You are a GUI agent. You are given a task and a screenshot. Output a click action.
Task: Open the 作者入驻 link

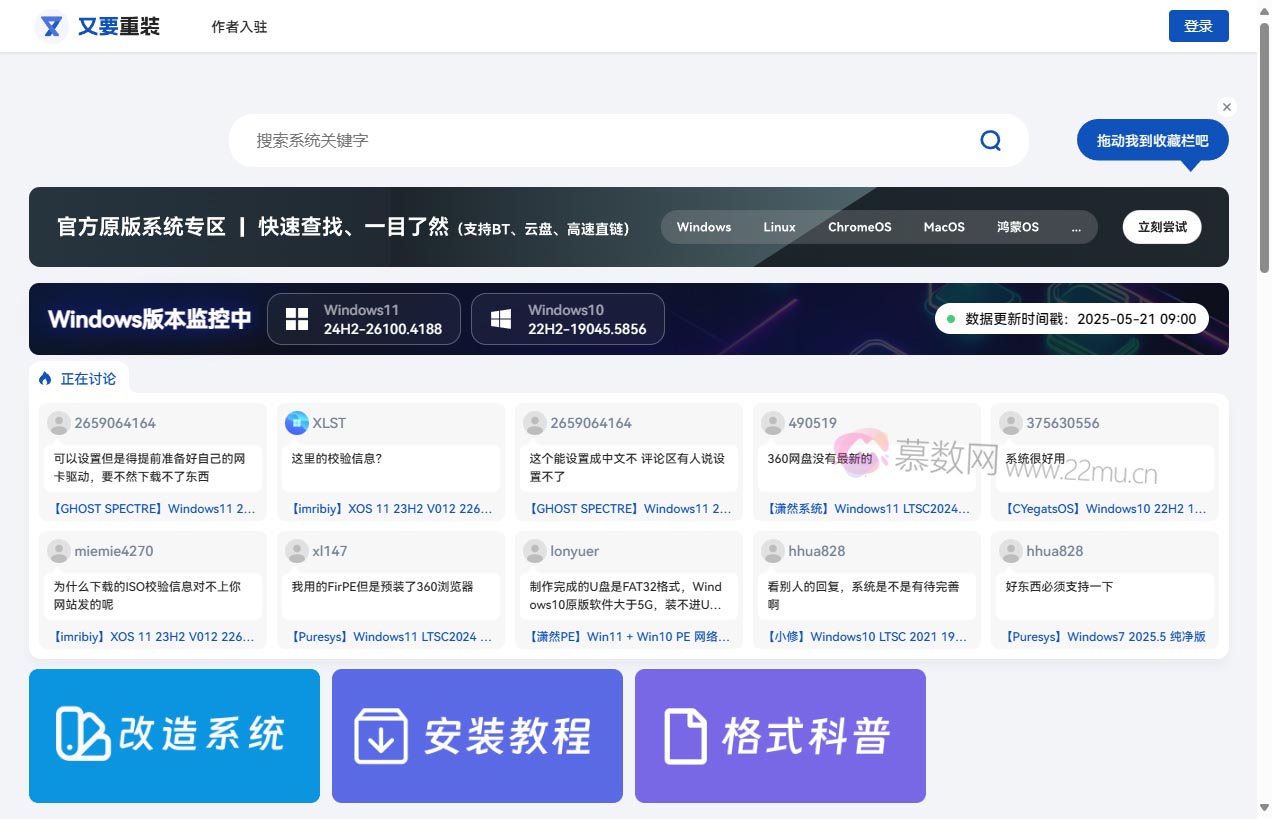click(x=239, y=27)
